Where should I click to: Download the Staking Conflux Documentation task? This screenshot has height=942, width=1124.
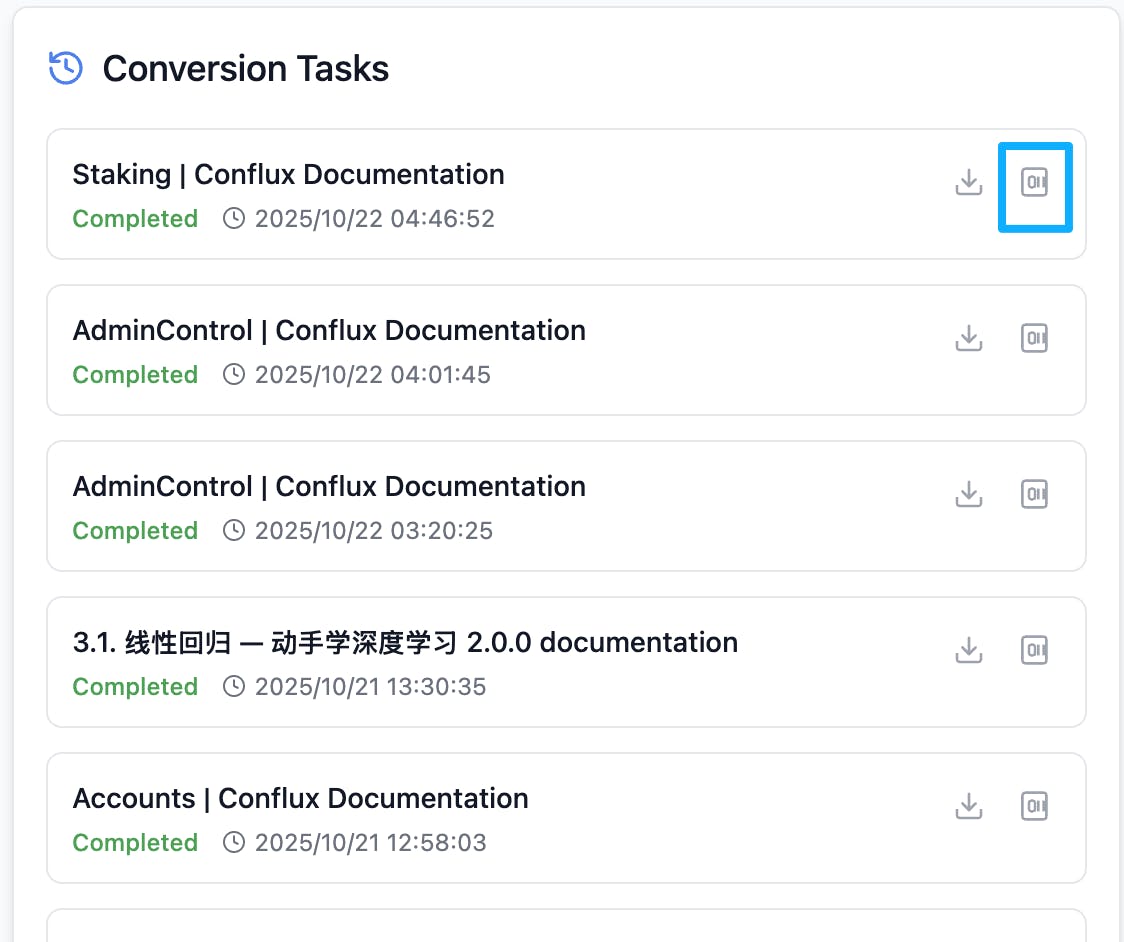click(968, 183)
